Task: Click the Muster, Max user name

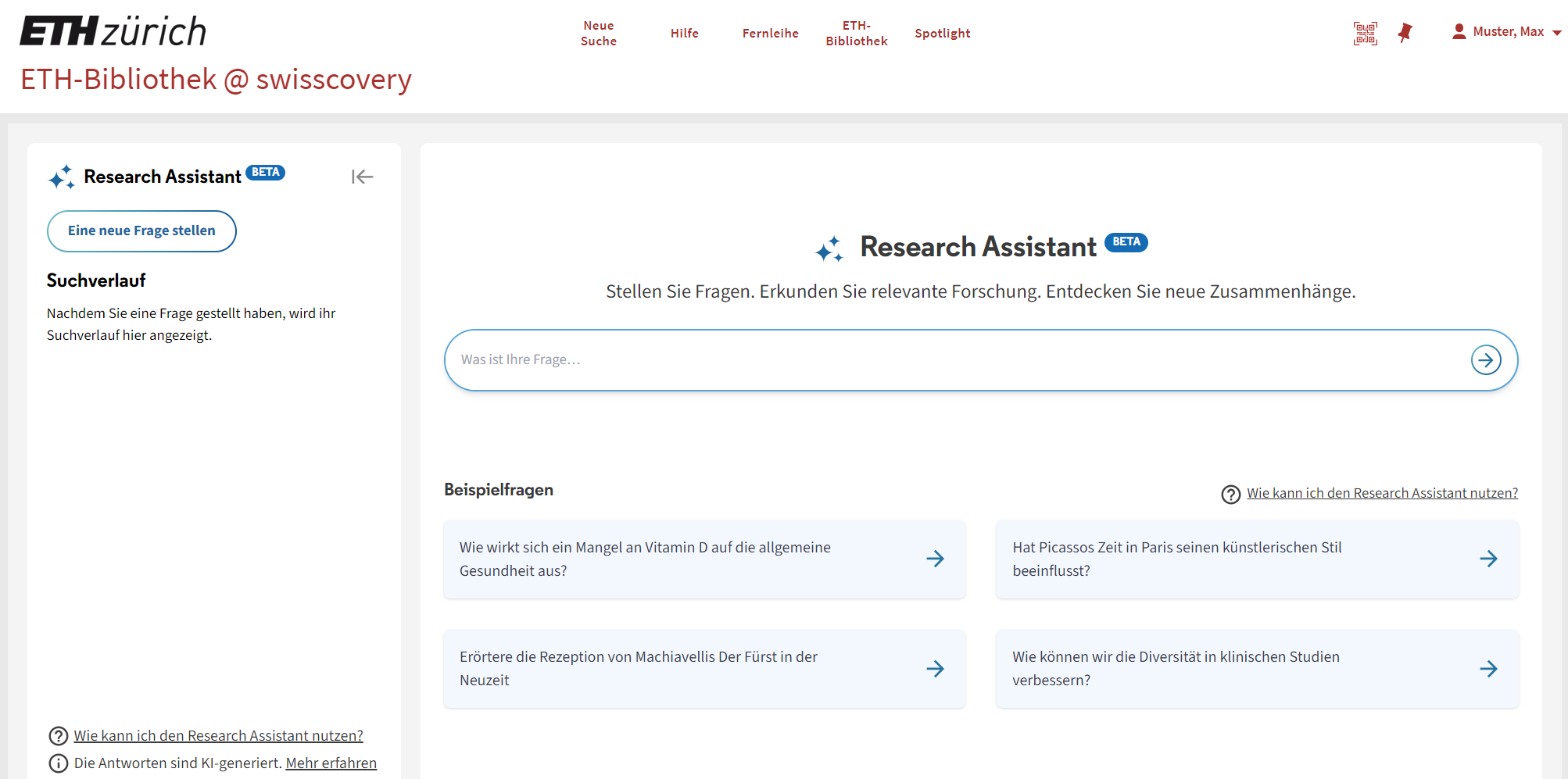Action: click(x=1509, y=32)
